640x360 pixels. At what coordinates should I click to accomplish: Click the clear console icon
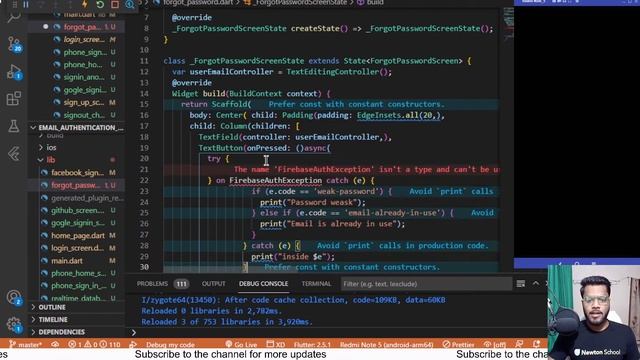tap(521, 284)
